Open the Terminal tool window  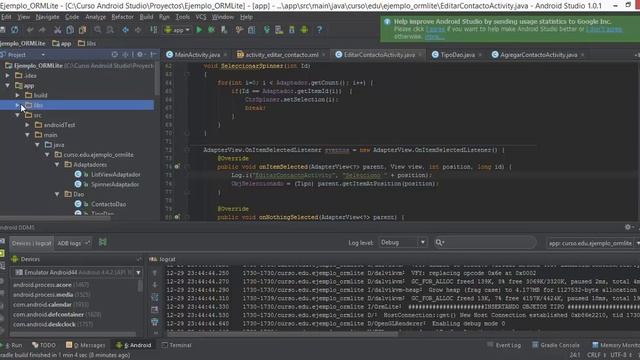point(176,345)
